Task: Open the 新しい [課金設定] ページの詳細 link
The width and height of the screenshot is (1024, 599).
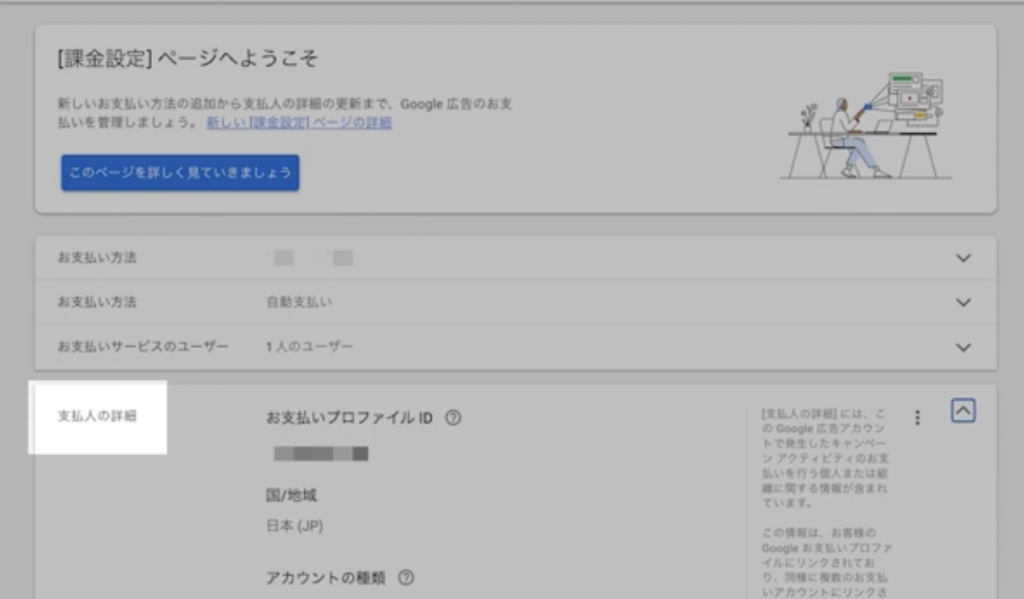Action: click(299, 122)
